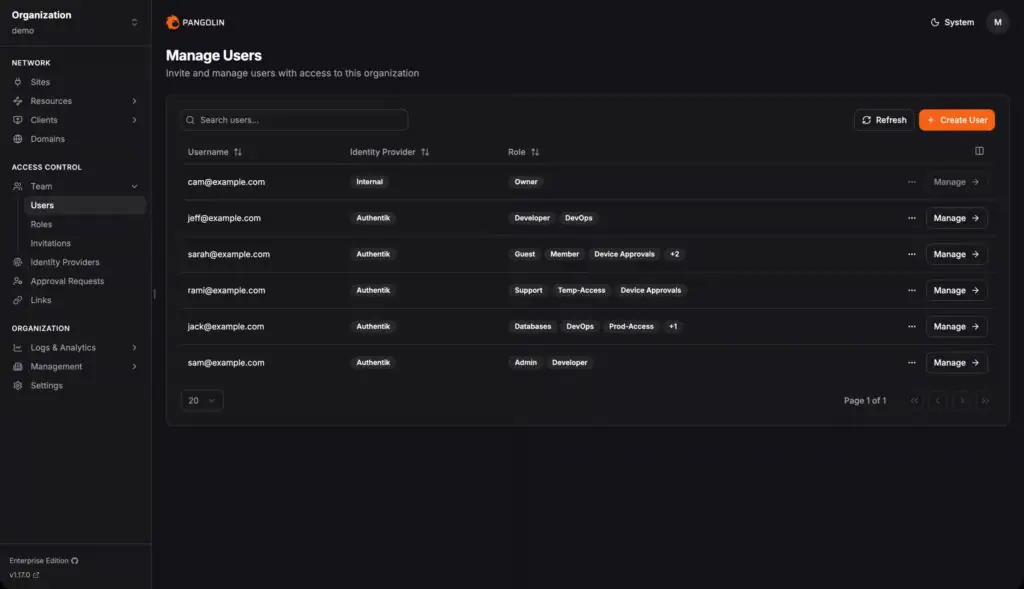This screenshot has width=1024, height=589.
Task: Click the Pangolin logo icon
Action: tap(173, 22)
